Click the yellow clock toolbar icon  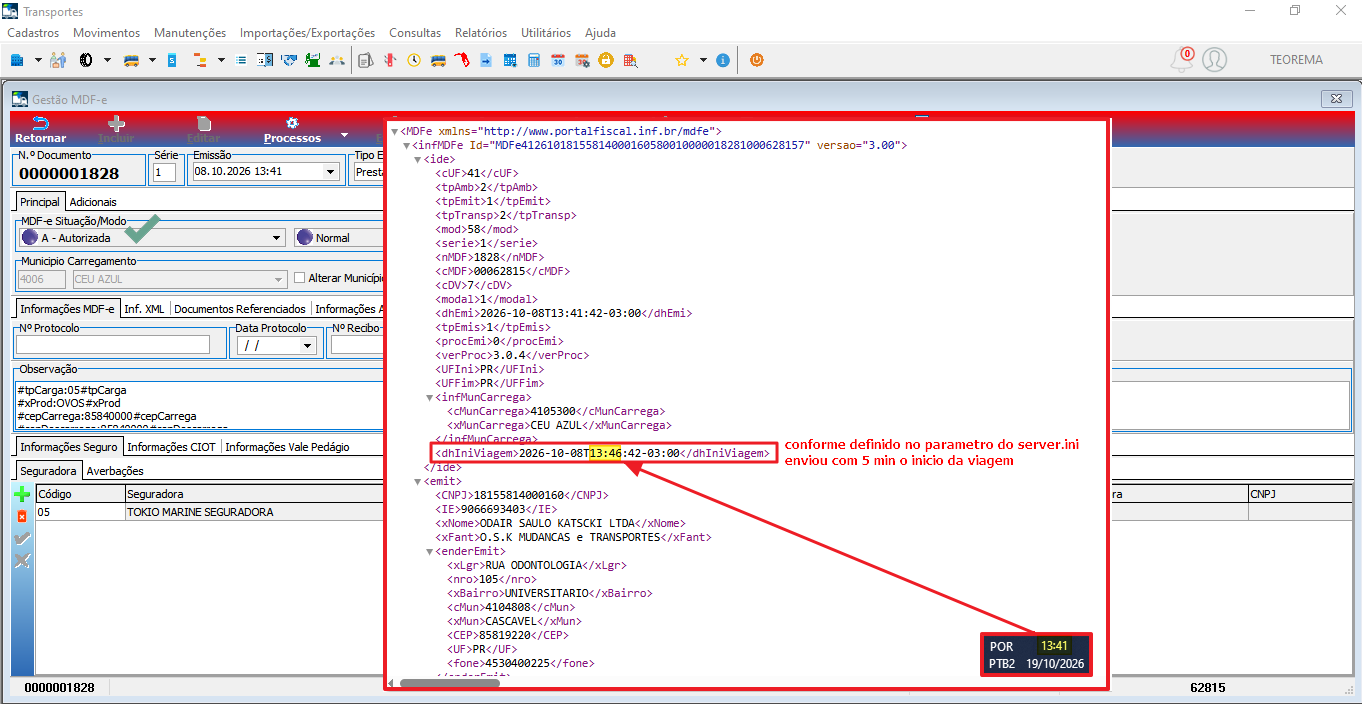click(414, 60)
